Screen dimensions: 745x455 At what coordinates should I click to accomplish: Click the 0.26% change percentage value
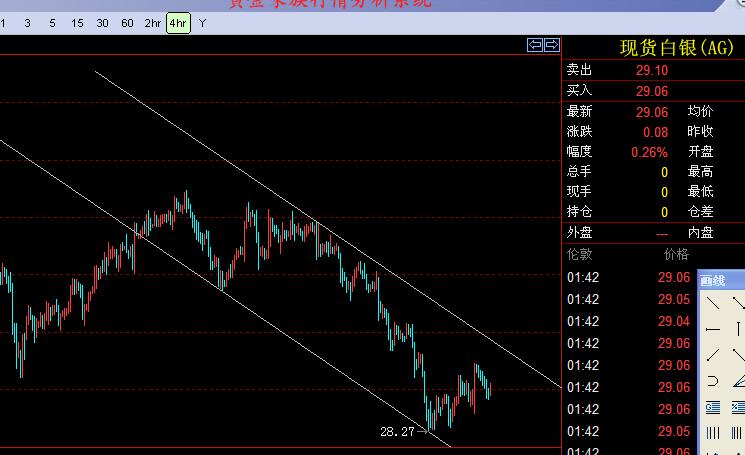649,152
